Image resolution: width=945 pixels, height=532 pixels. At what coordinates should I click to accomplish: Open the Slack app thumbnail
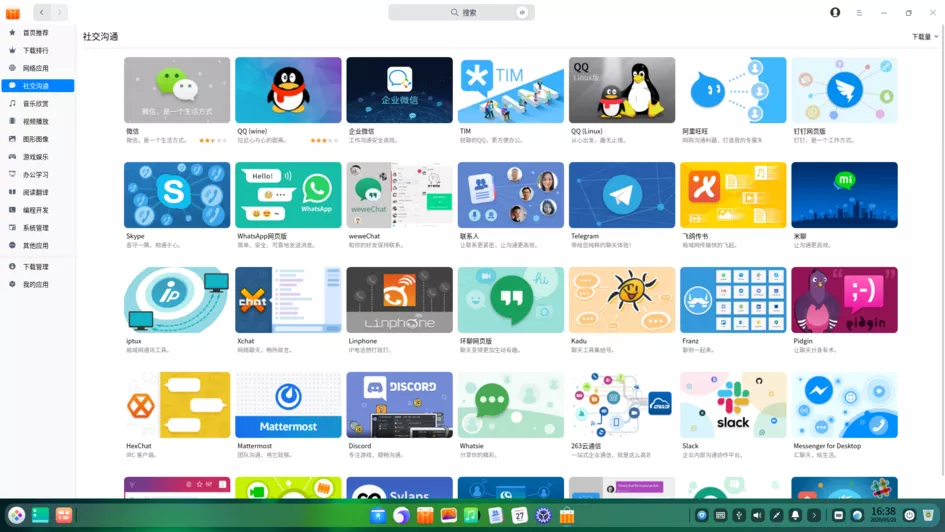[733, 405]
